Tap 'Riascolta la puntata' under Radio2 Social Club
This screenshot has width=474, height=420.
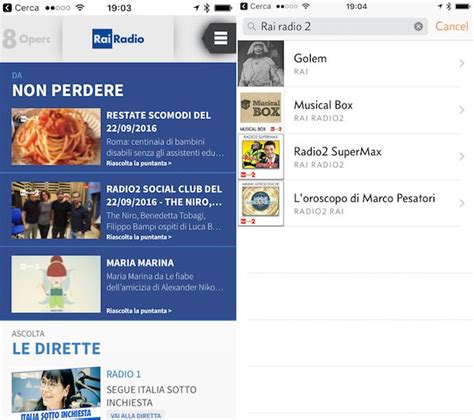point(139,237)
